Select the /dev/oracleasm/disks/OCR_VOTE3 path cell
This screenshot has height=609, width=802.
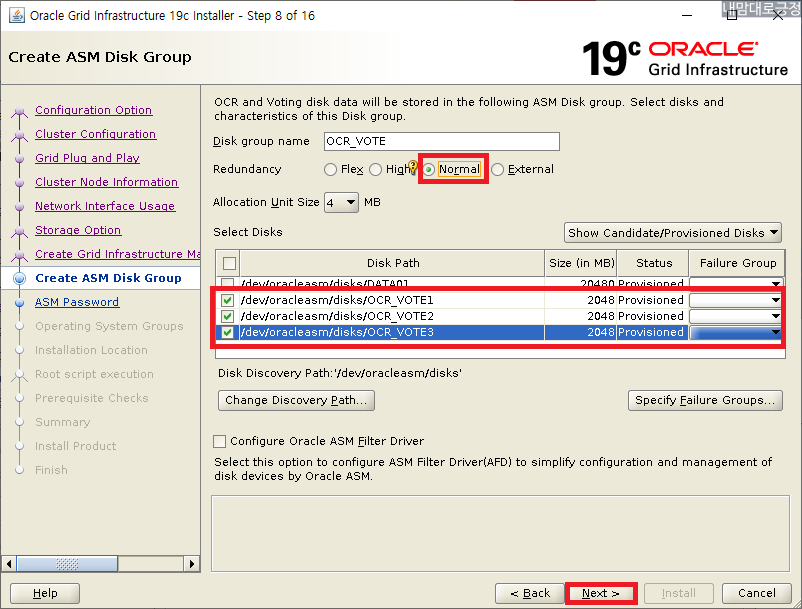point(392,332)
